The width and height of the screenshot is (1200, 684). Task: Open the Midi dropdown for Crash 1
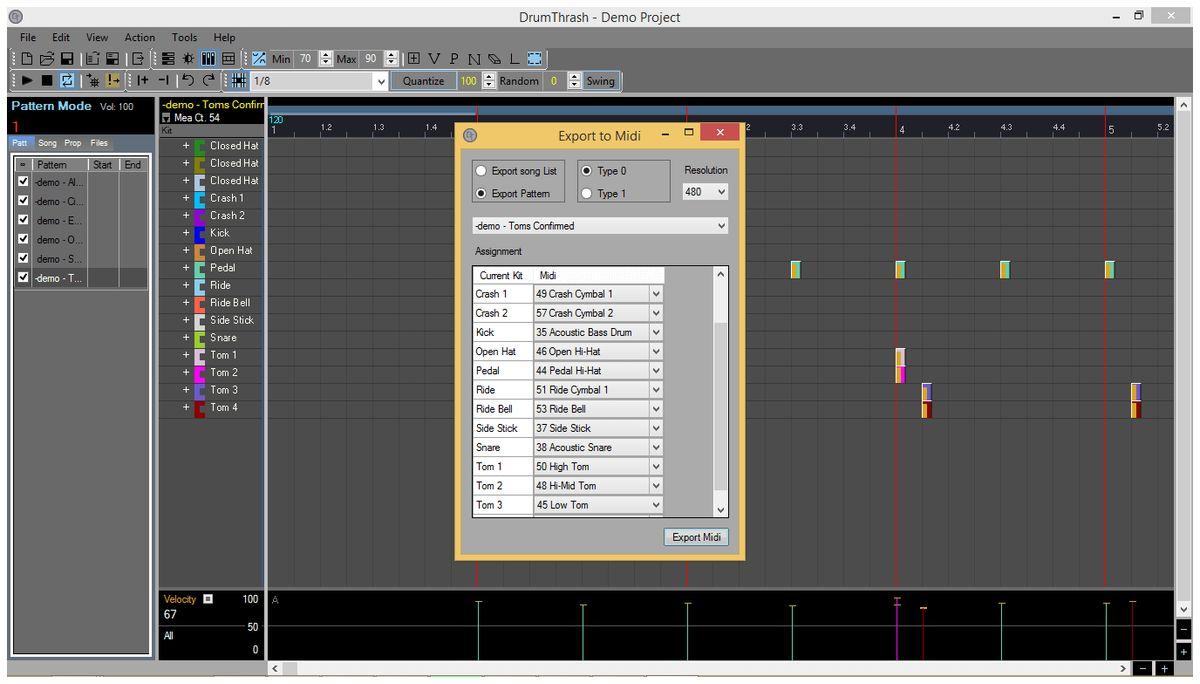click(598, 294)
